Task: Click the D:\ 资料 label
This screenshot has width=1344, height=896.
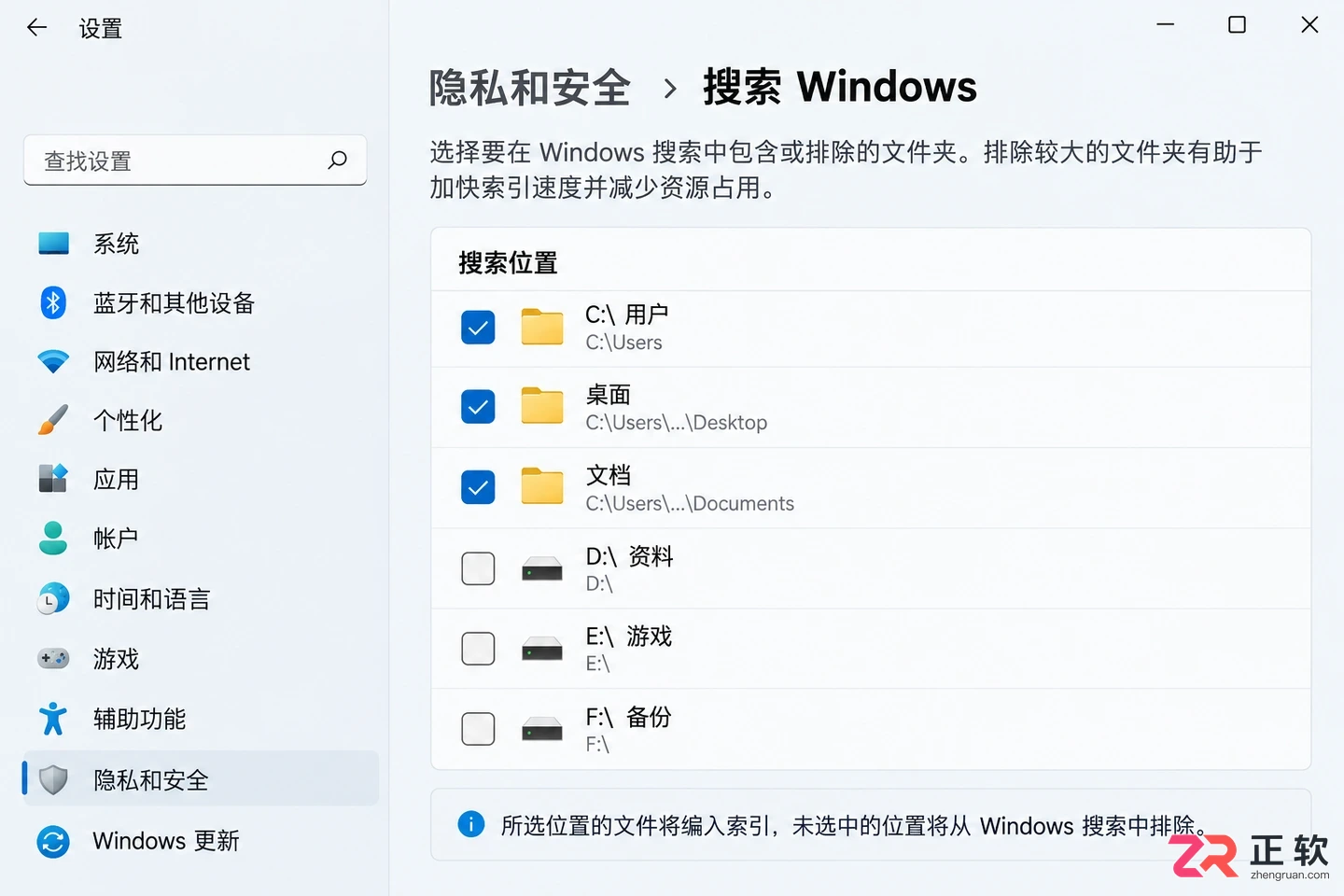Action: [x=629, y=556]
